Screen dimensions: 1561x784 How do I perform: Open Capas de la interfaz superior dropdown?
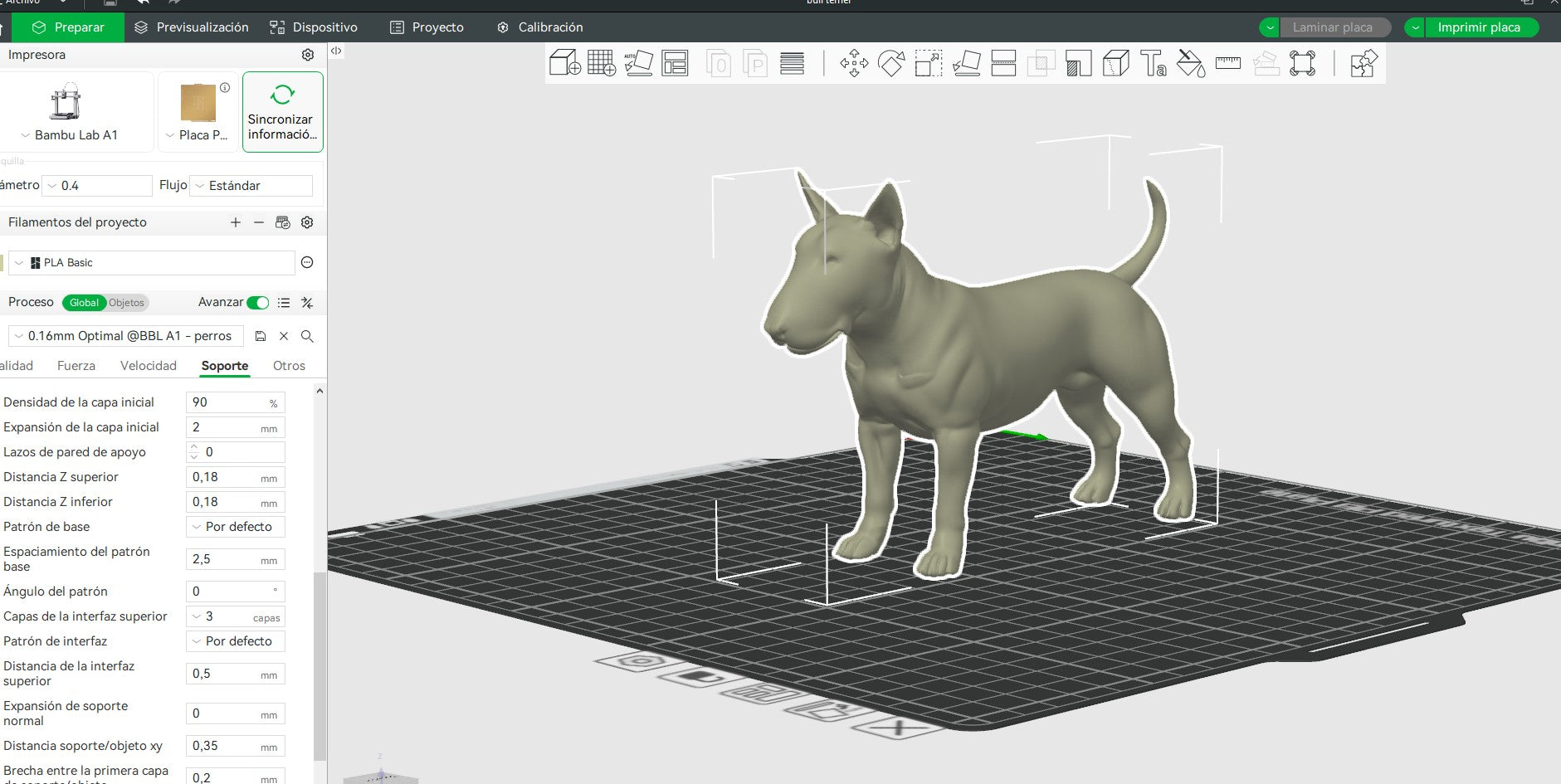click(236, 616)
